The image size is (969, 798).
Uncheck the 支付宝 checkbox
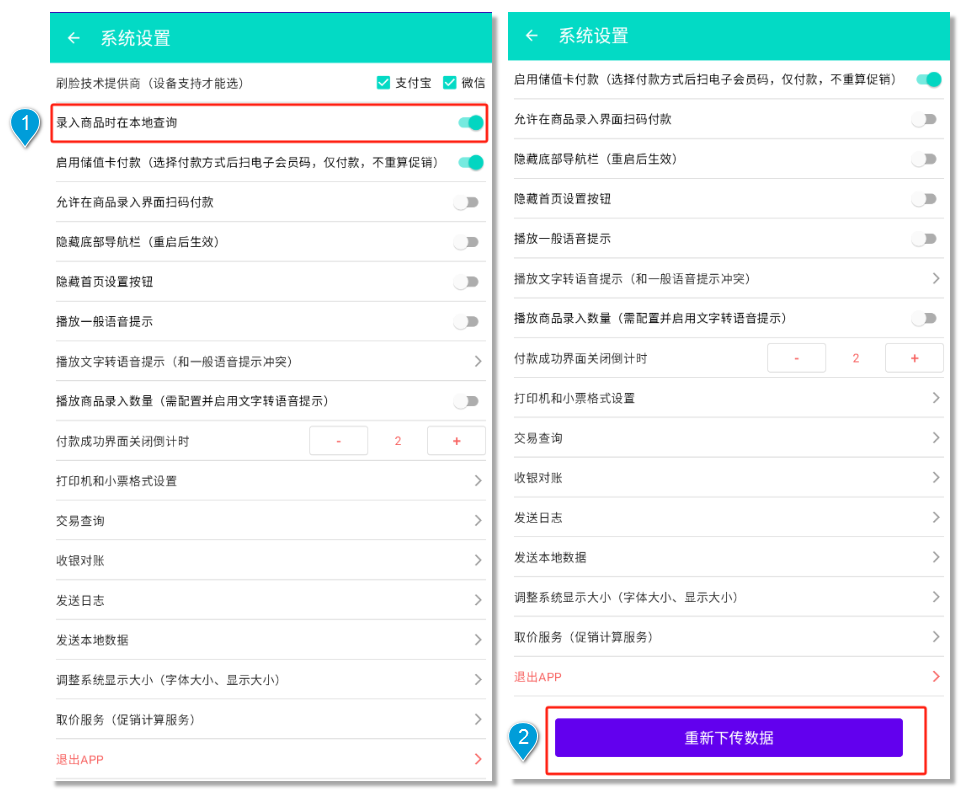pos(383,83)
